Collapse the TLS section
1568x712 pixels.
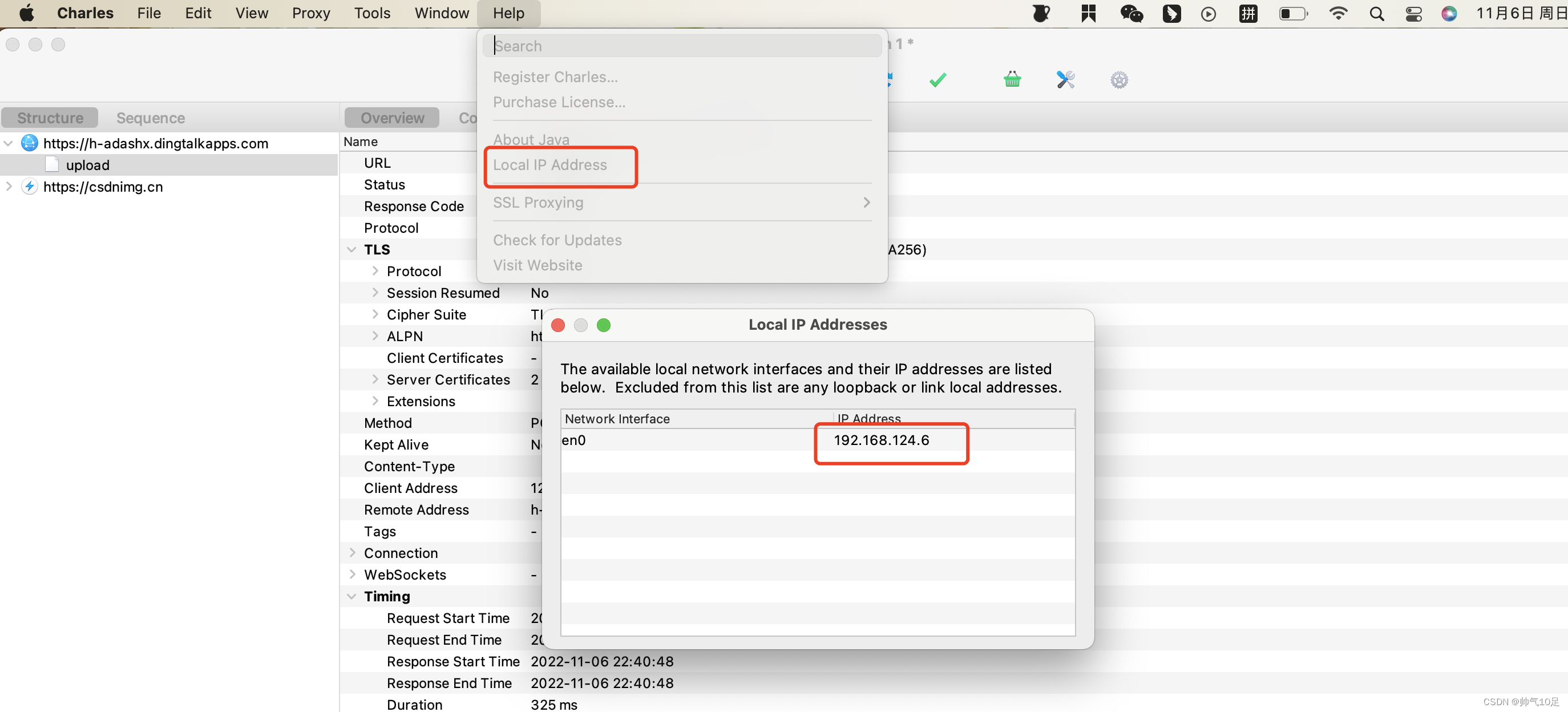(351, 249)
